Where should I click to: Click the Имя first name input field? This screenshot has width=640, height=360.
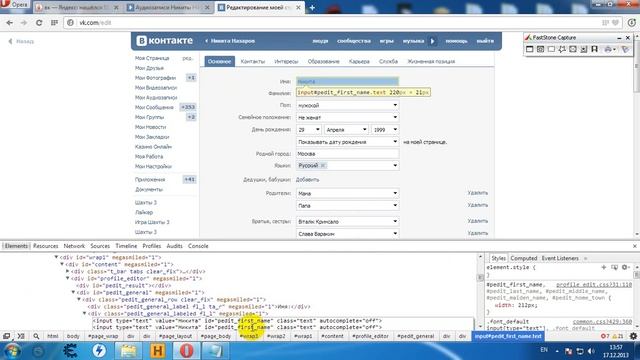[x=347, y=81]
